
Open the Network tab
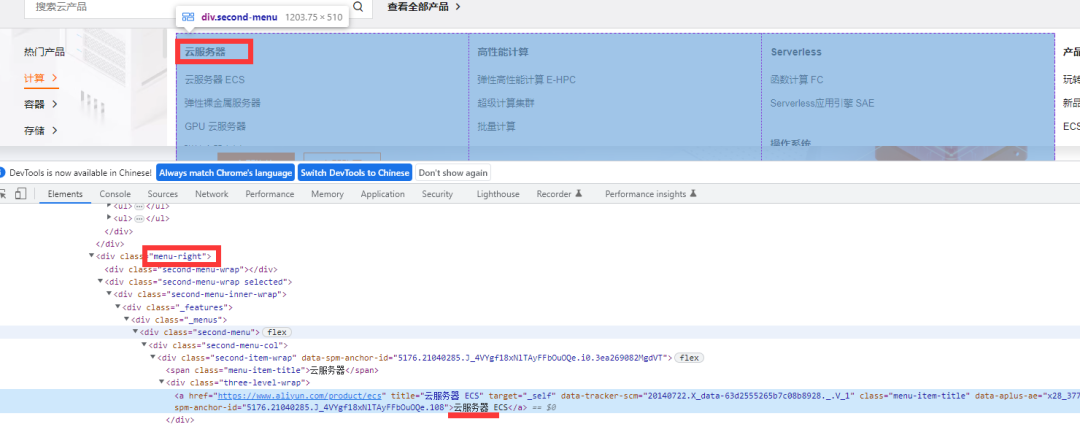point(211,194)
